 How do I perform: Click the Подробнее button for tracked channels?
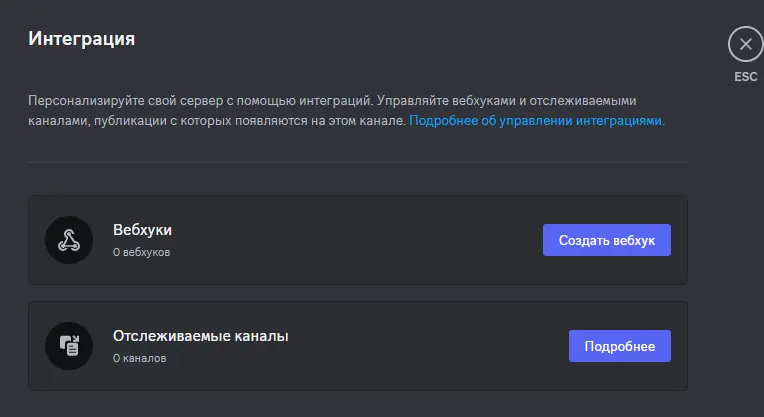(x=620, y=346)
